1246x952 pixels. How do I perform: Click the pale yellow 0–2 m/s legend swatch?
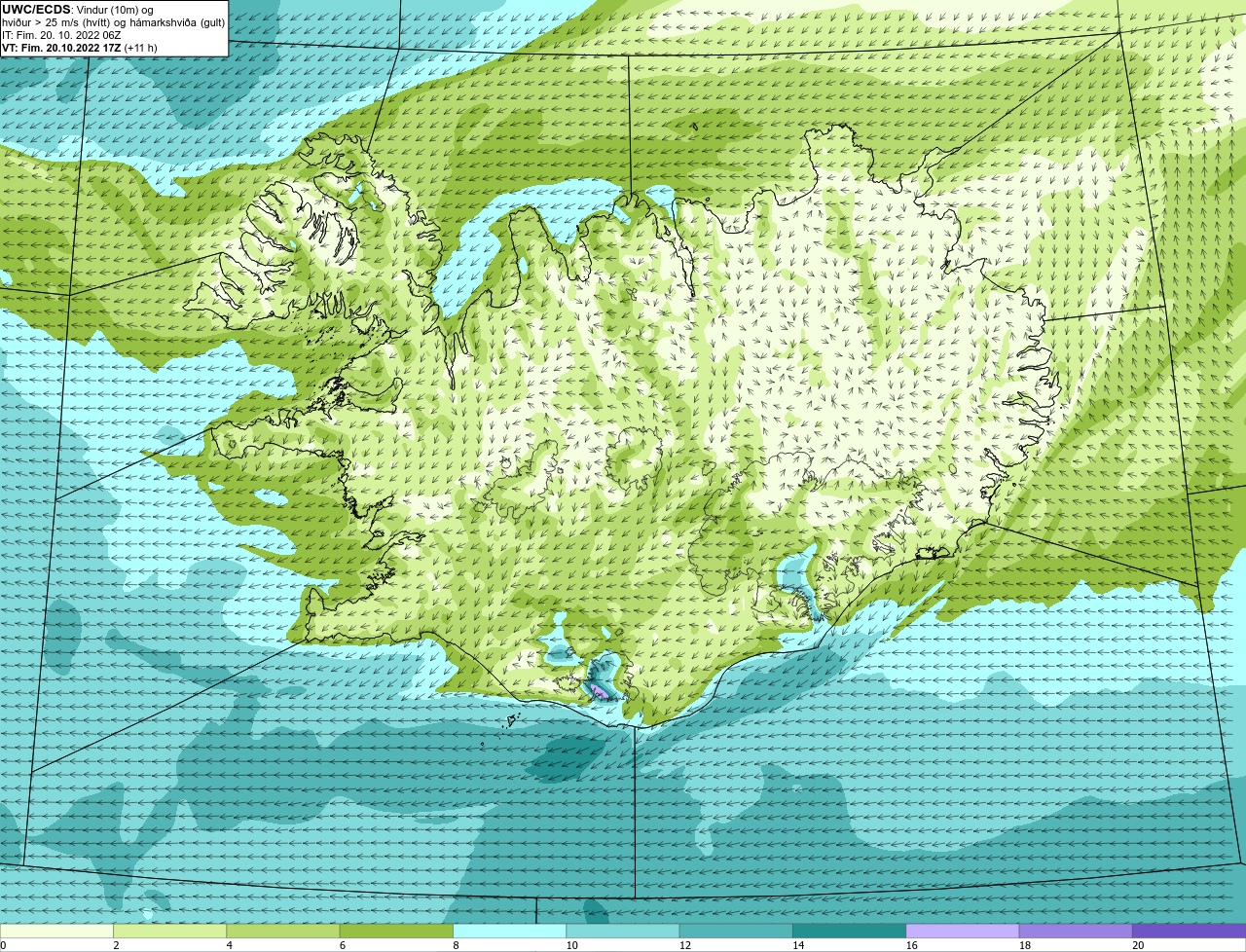tap(57, 932)
